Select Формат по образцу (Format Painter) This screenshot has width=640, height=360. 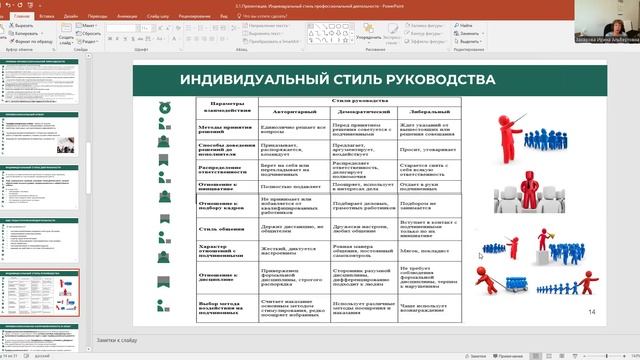click(x=31, y=41)
